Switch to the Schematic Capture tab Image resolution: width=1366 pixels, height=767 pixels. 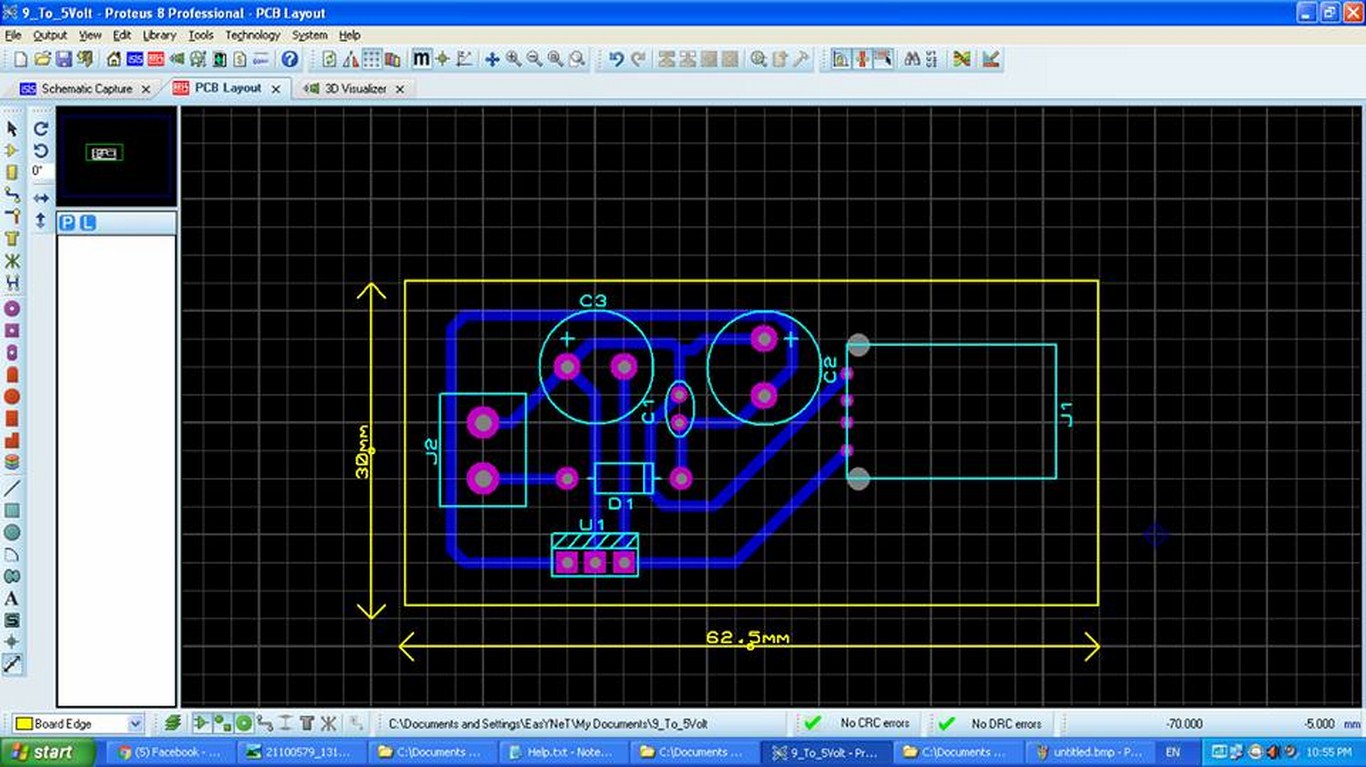pos(86,89)
